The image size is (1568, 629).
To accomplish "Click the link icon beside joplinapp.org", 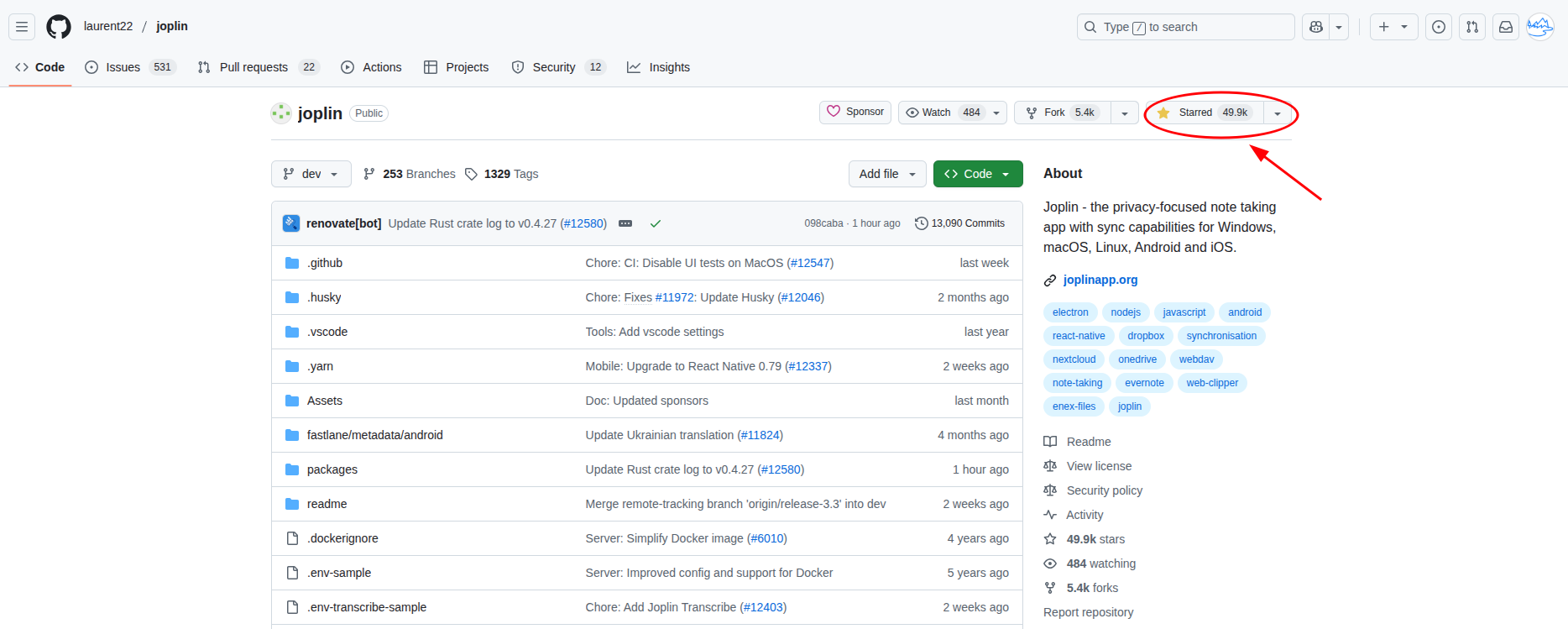I will (1050, 280).
